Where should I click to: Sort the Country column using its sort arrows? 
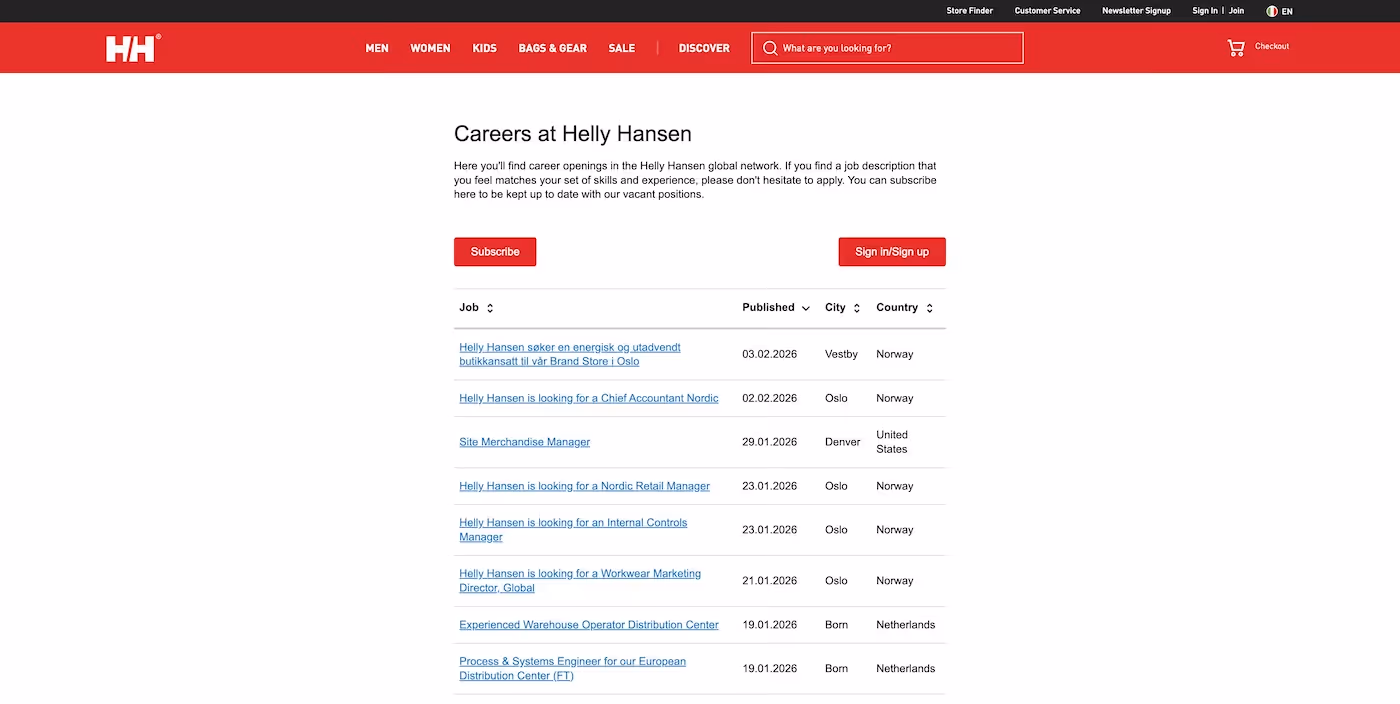coord(929,307)
